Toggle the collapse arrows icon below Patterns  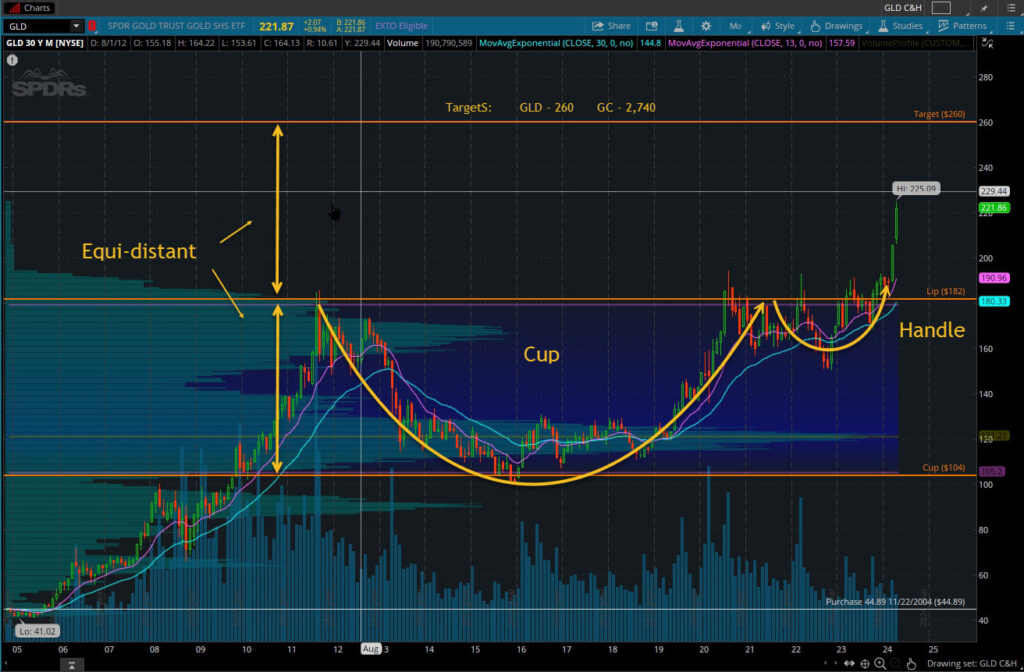click(984, 43)
